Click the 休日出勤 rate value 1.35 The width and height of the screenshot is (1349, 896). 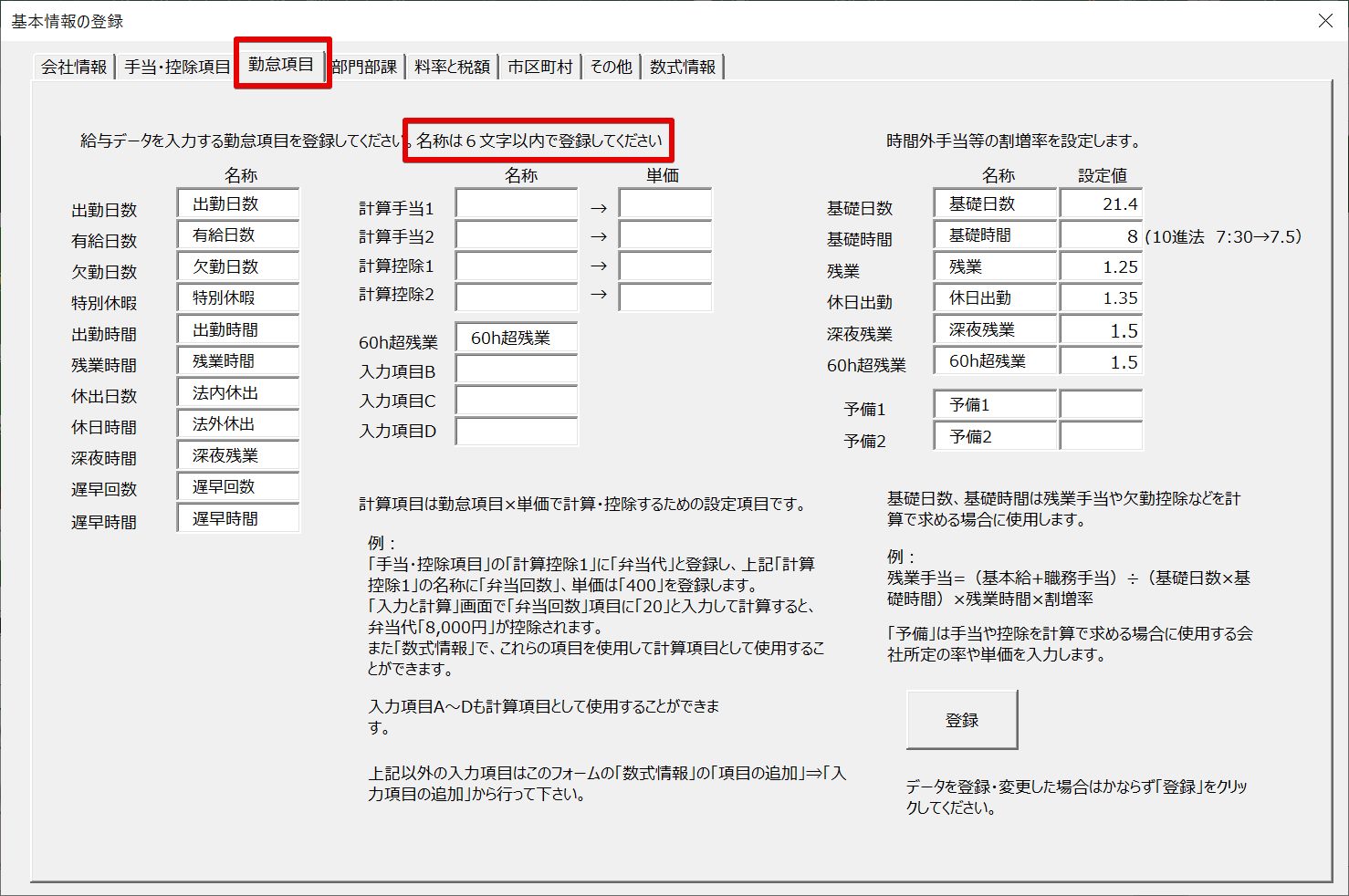pos(1101,298)
